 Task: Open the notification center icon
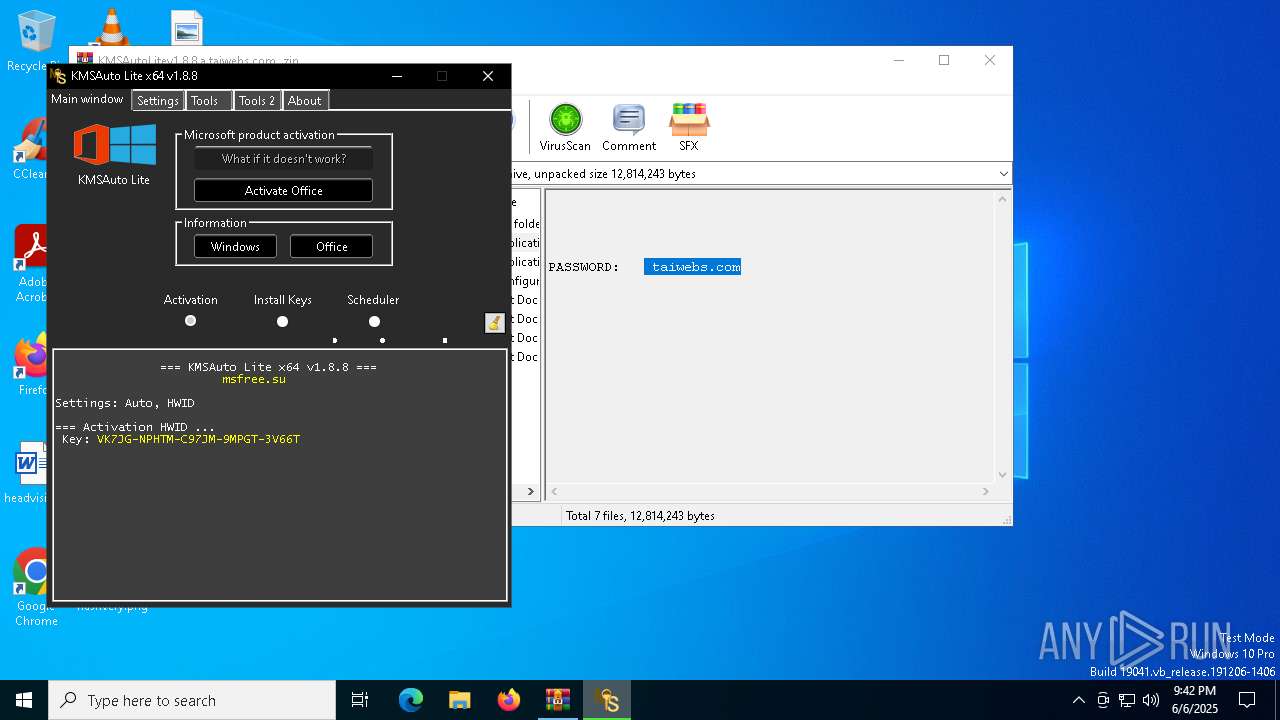[1247, 700]
